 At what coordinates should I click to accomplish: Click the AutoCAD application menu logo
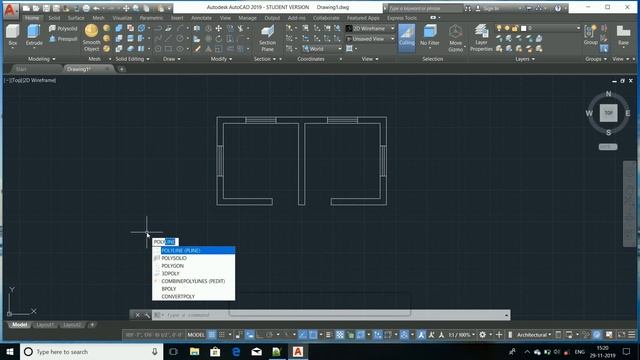coord(10,10)
